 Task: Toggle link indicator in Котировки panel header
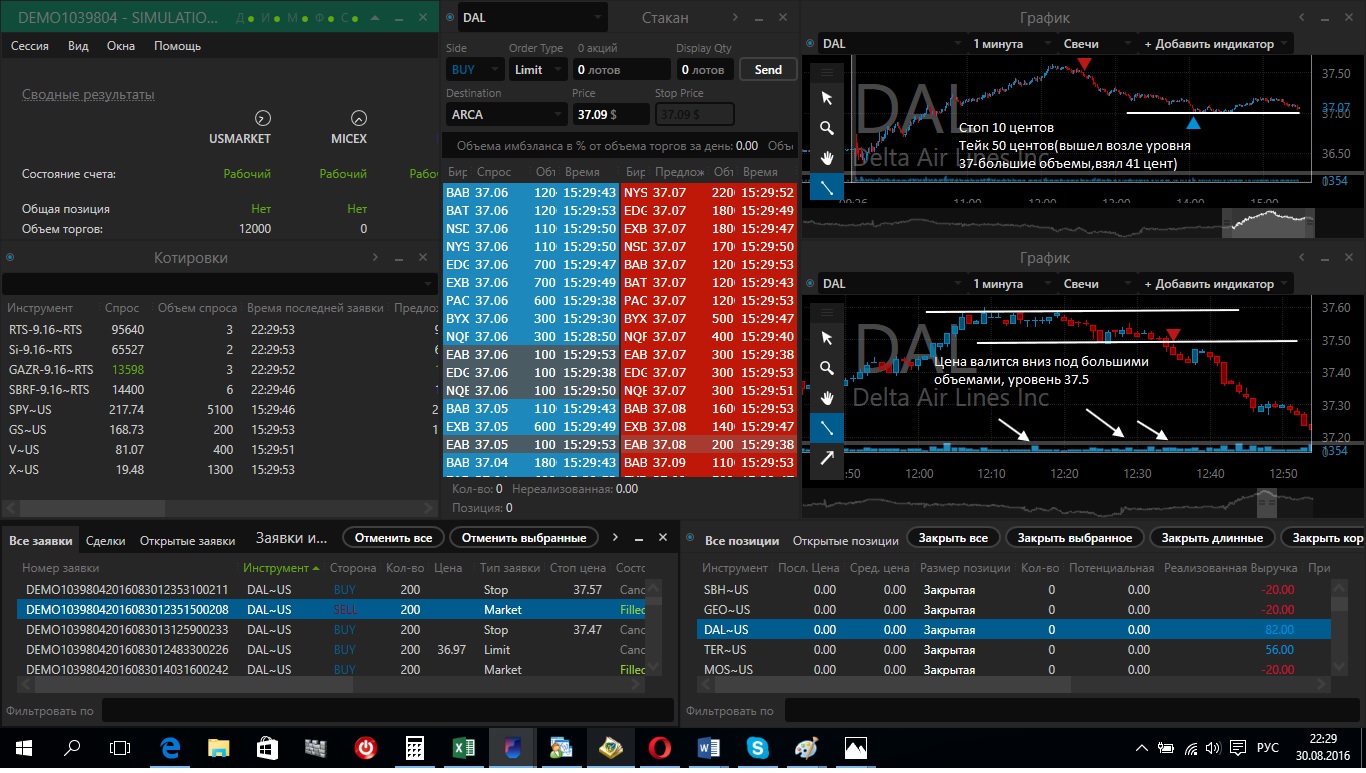click(x=8, y=257)
